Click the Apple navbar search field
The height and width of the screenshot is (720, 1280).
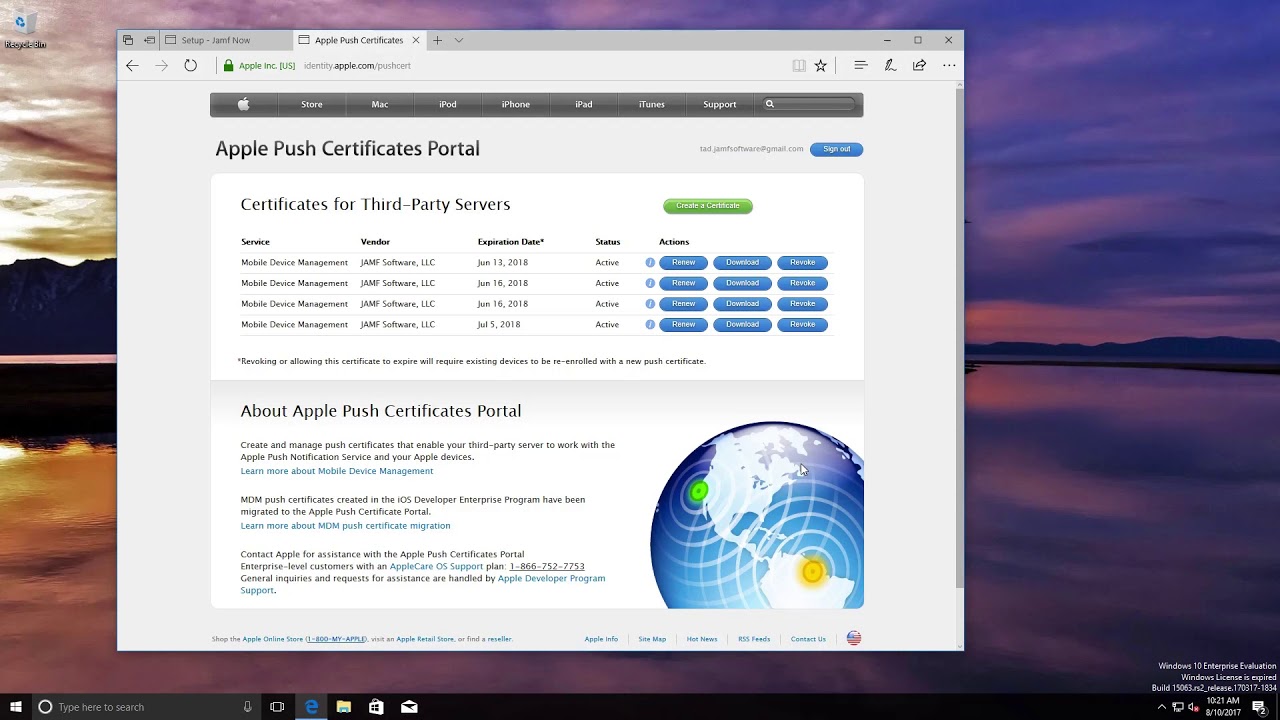pyautogui.click(x=810, y=104)
